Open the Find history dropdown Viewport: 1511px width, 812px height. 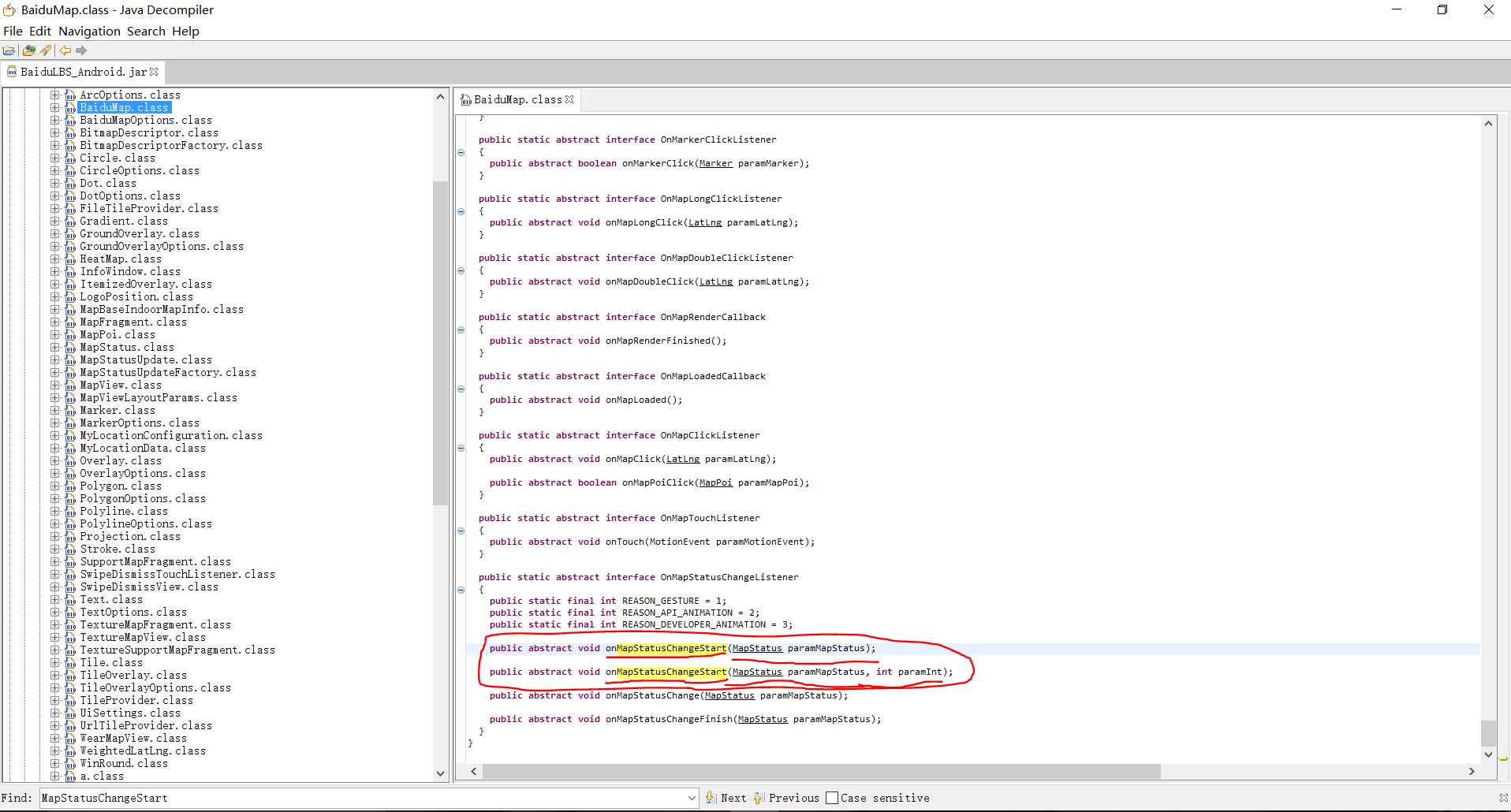(692, 798)
